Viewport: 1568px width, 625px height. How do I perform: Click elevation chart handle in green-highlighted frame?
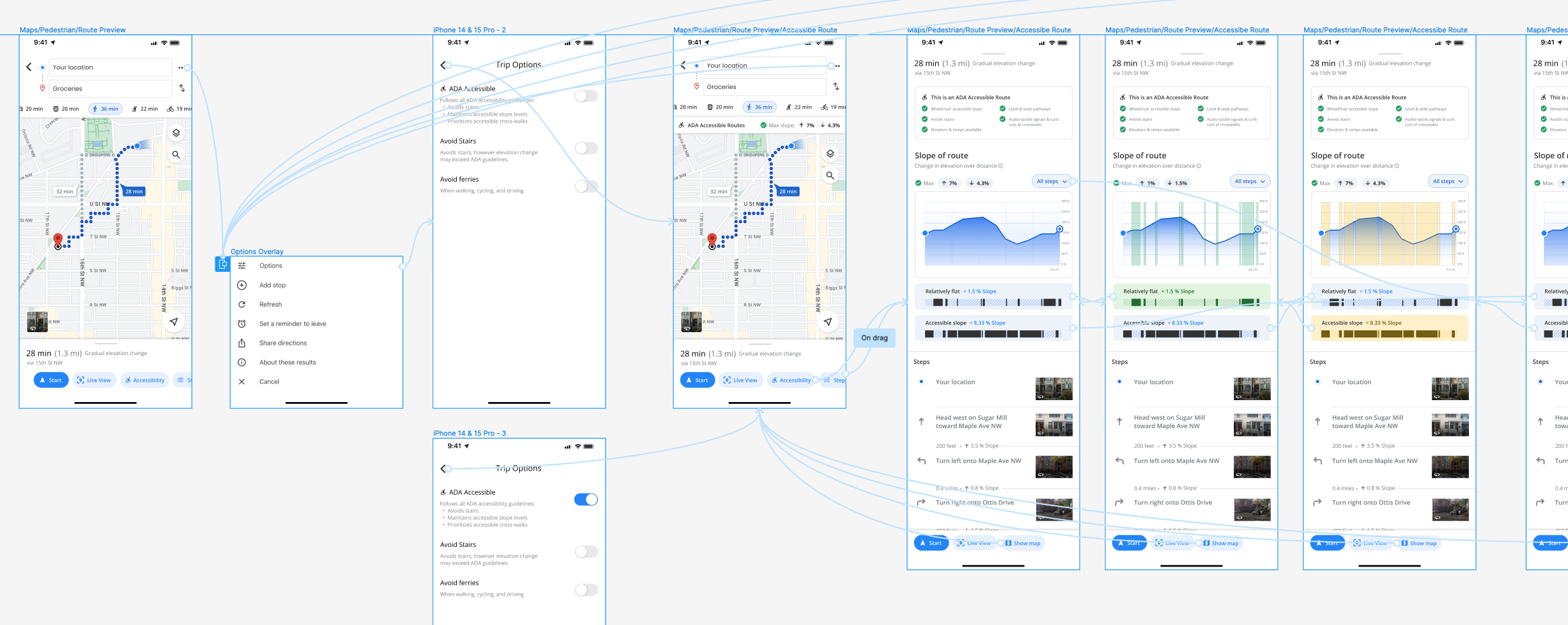point(1258,229)
